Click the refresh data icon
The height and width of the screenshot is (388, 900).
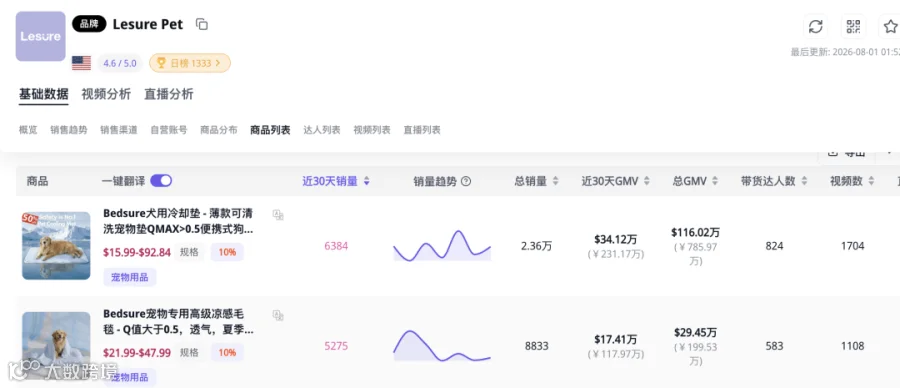[x=815, y=26]
